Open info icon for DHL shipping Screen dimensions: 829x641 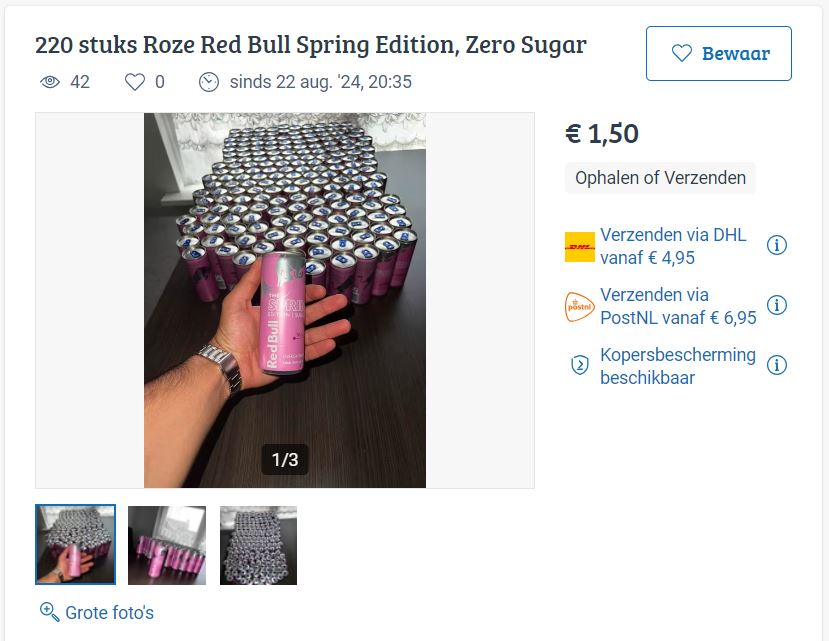tap(777, 246)
